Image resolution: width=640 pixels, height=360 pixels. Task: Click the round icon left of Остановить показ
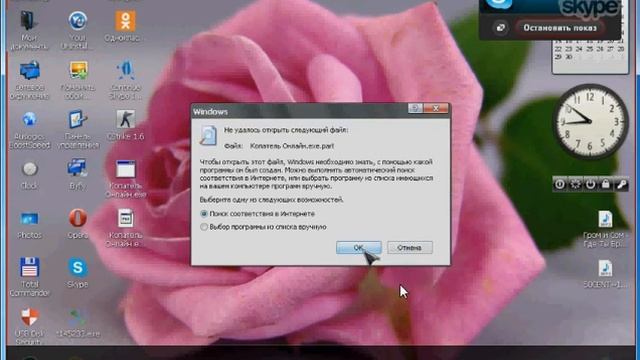click(500, 28)
